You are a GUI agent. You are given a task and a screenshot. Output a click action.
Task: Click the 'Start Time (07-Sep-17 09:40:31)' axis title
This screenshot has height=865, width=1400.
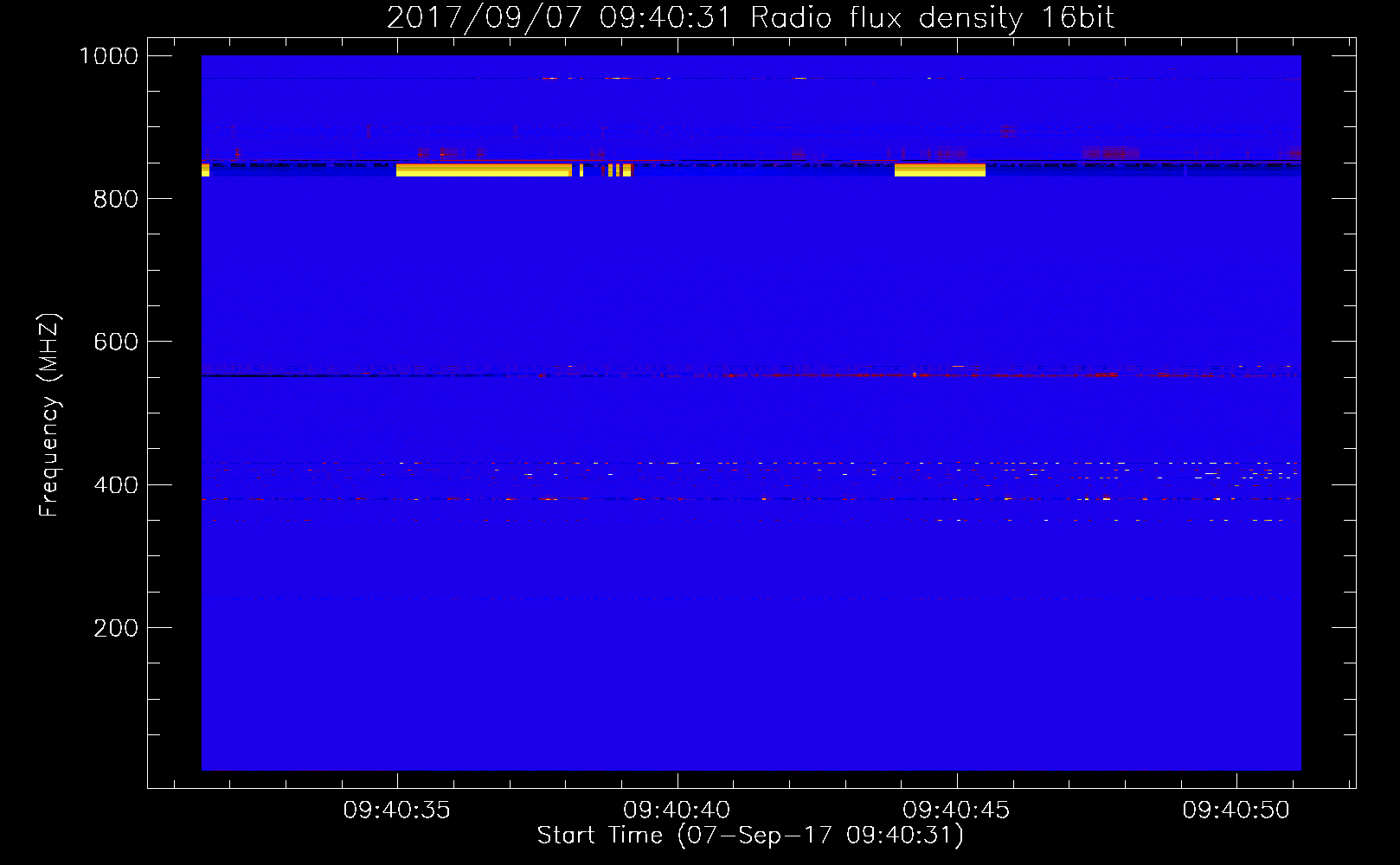tap(750, 836)
